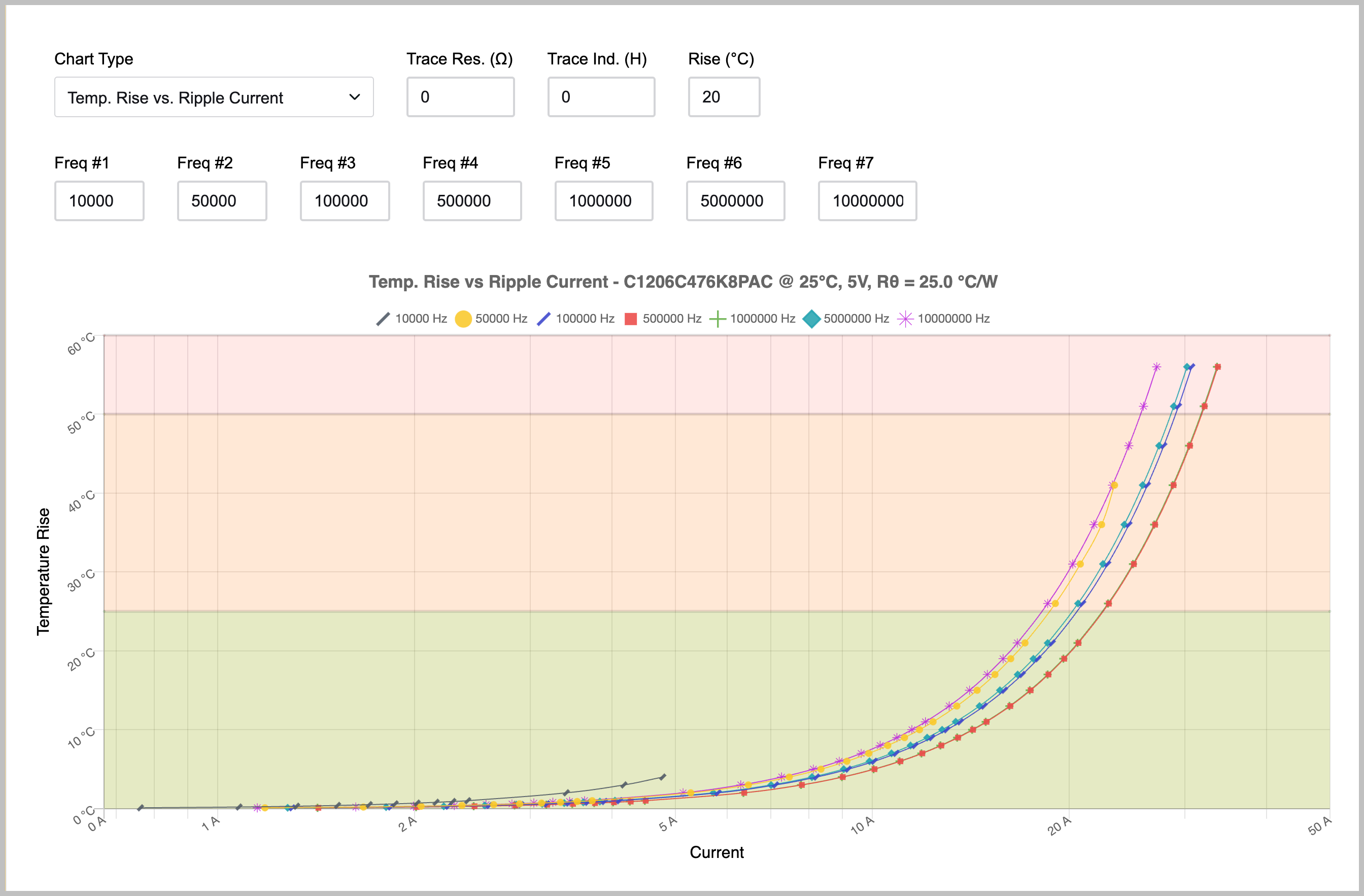
Task: Click the chevron arrow in Chart Type select
Action: pyautogui.click(x=355, y=97)
